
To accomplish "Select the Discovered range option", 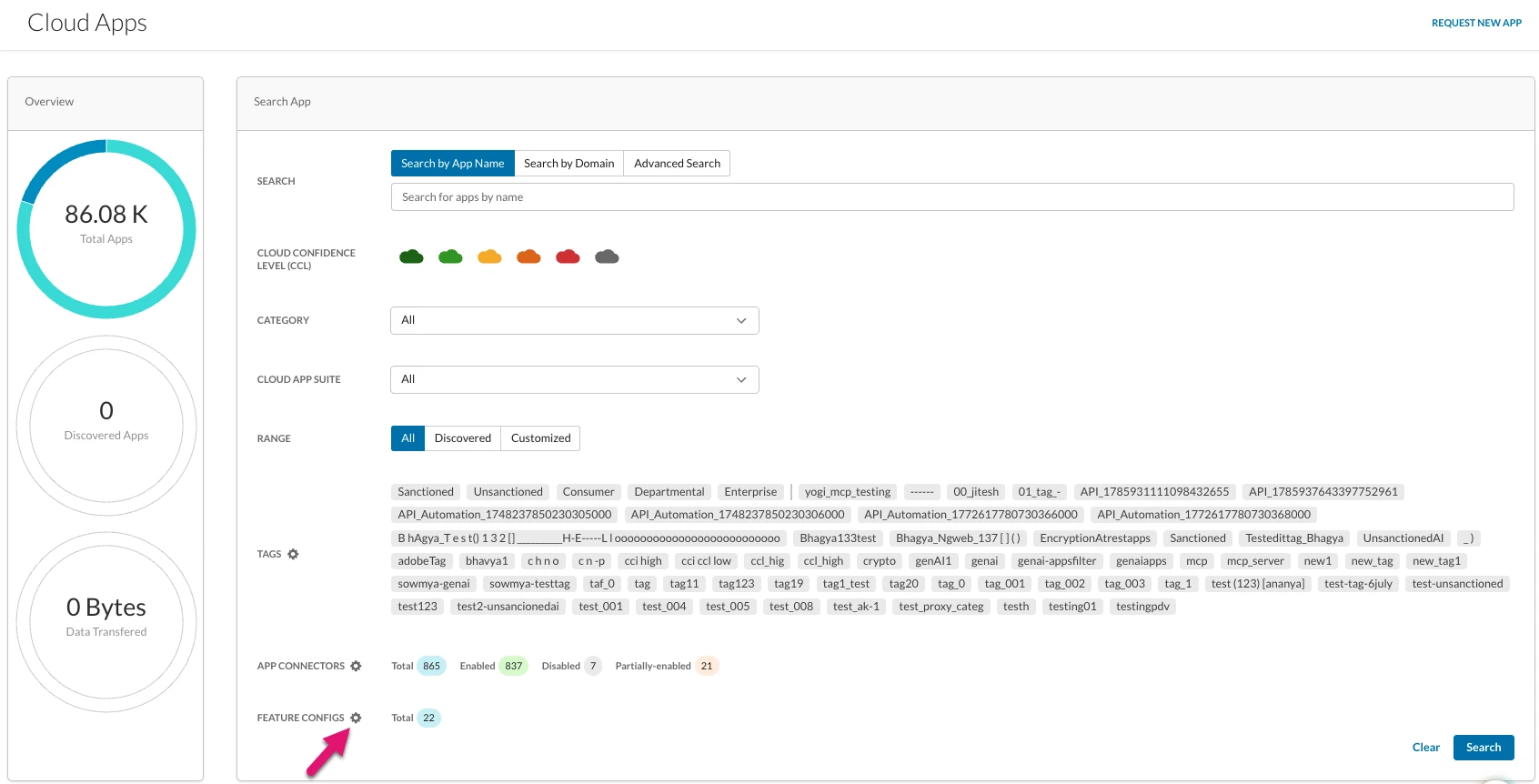I will point(463,438).
